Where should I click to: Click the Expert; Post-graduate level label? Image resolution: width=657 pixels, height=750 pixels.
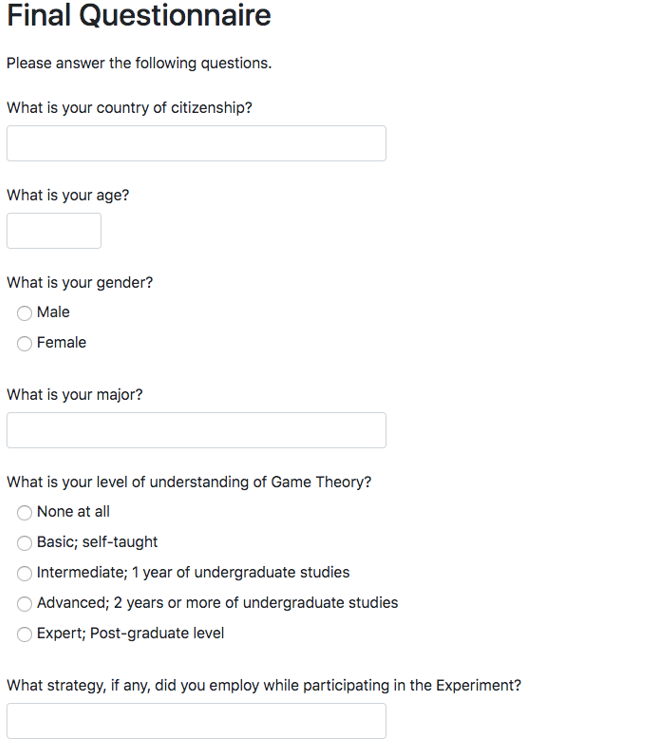pos(131,633)
